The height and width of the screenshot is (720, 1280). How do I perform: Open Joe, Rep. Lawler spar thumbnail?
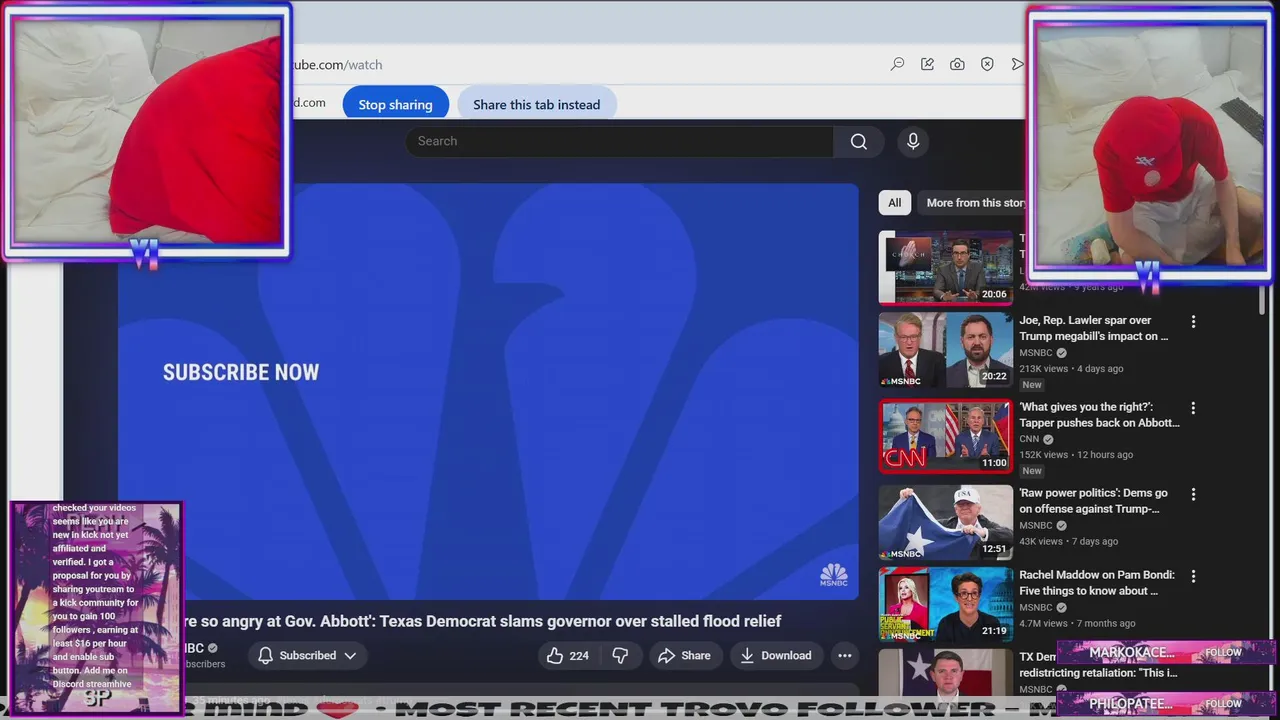[x=946, y=350]
